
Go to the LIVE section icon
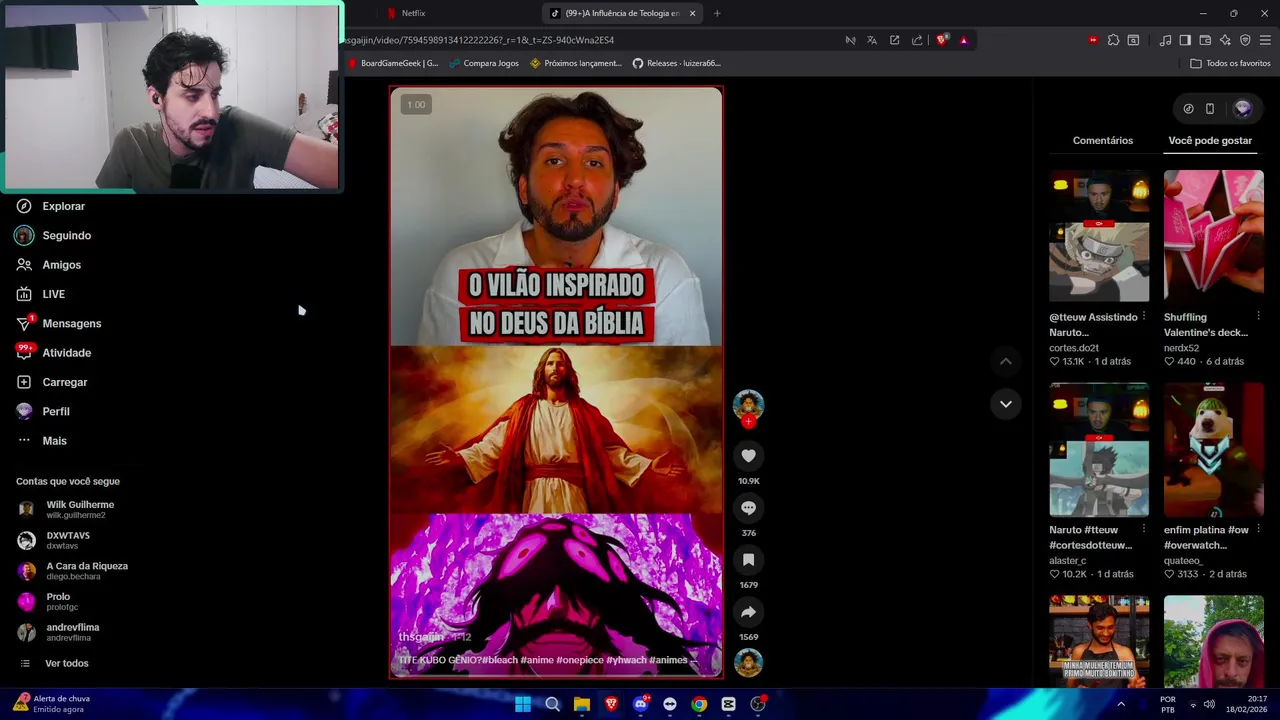24,294
